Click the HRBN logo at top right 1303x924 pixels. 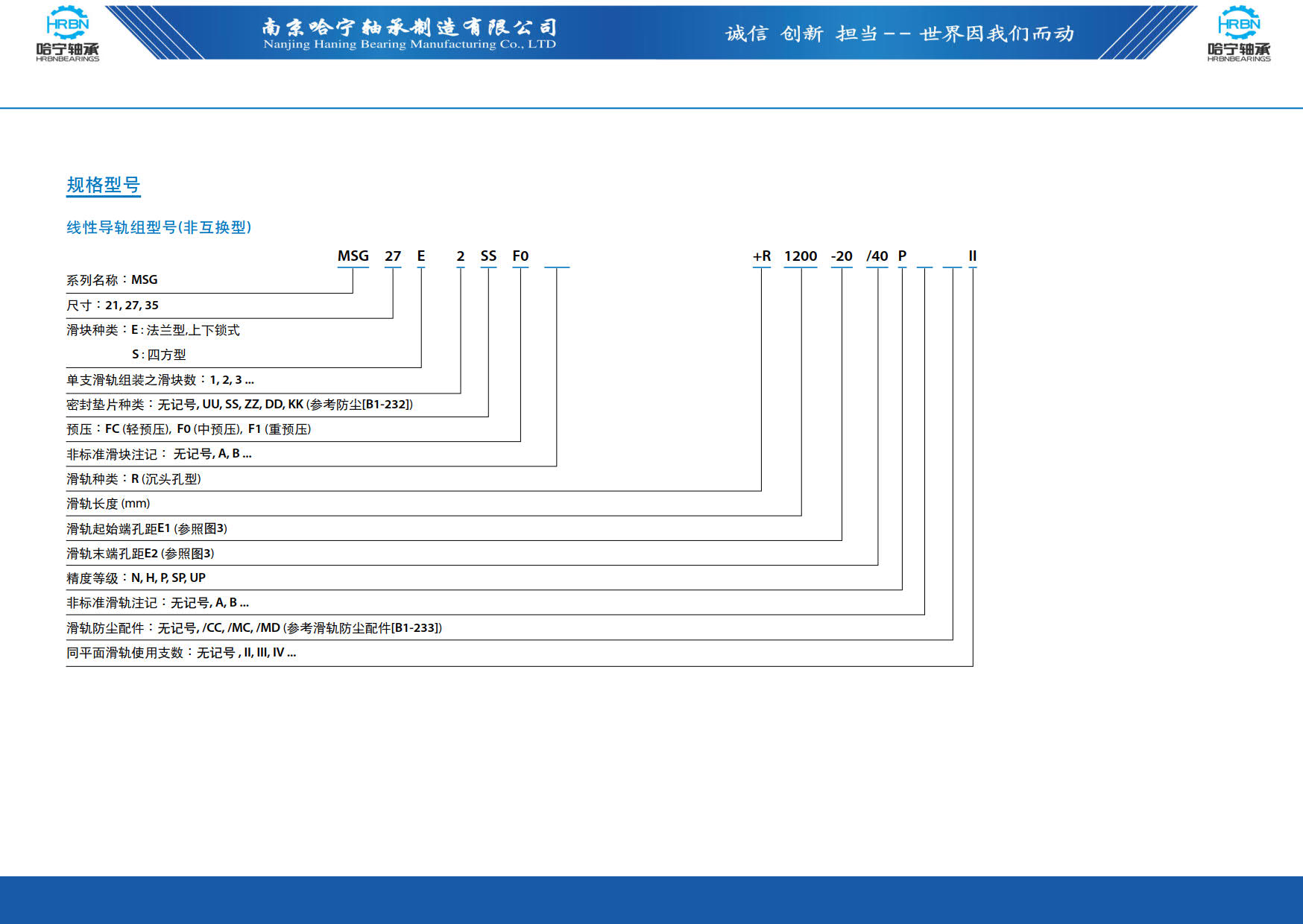(x=1239, y=34)
